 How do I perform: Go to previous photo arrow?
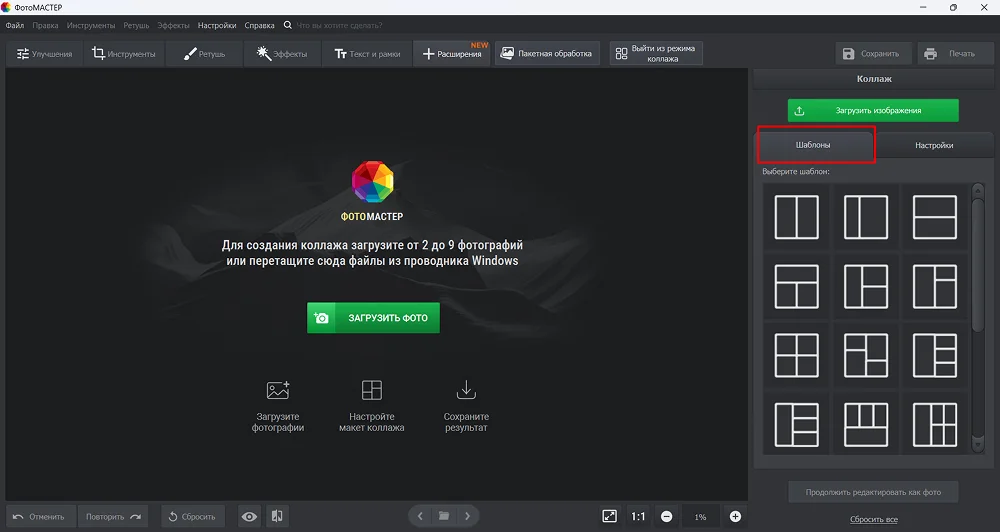click(420, 516)
